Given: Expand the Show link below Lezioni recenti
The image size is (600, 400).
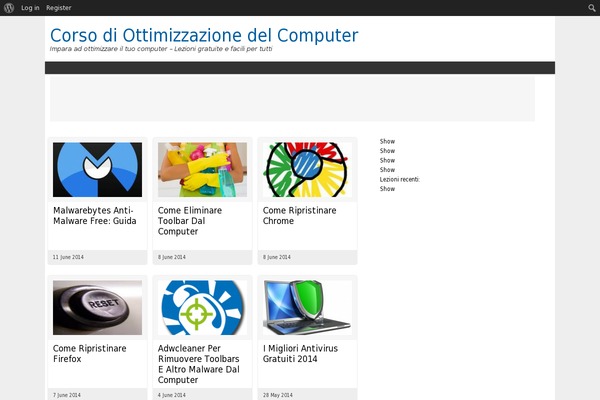Looking at the screenshot, I should [387, 189].
